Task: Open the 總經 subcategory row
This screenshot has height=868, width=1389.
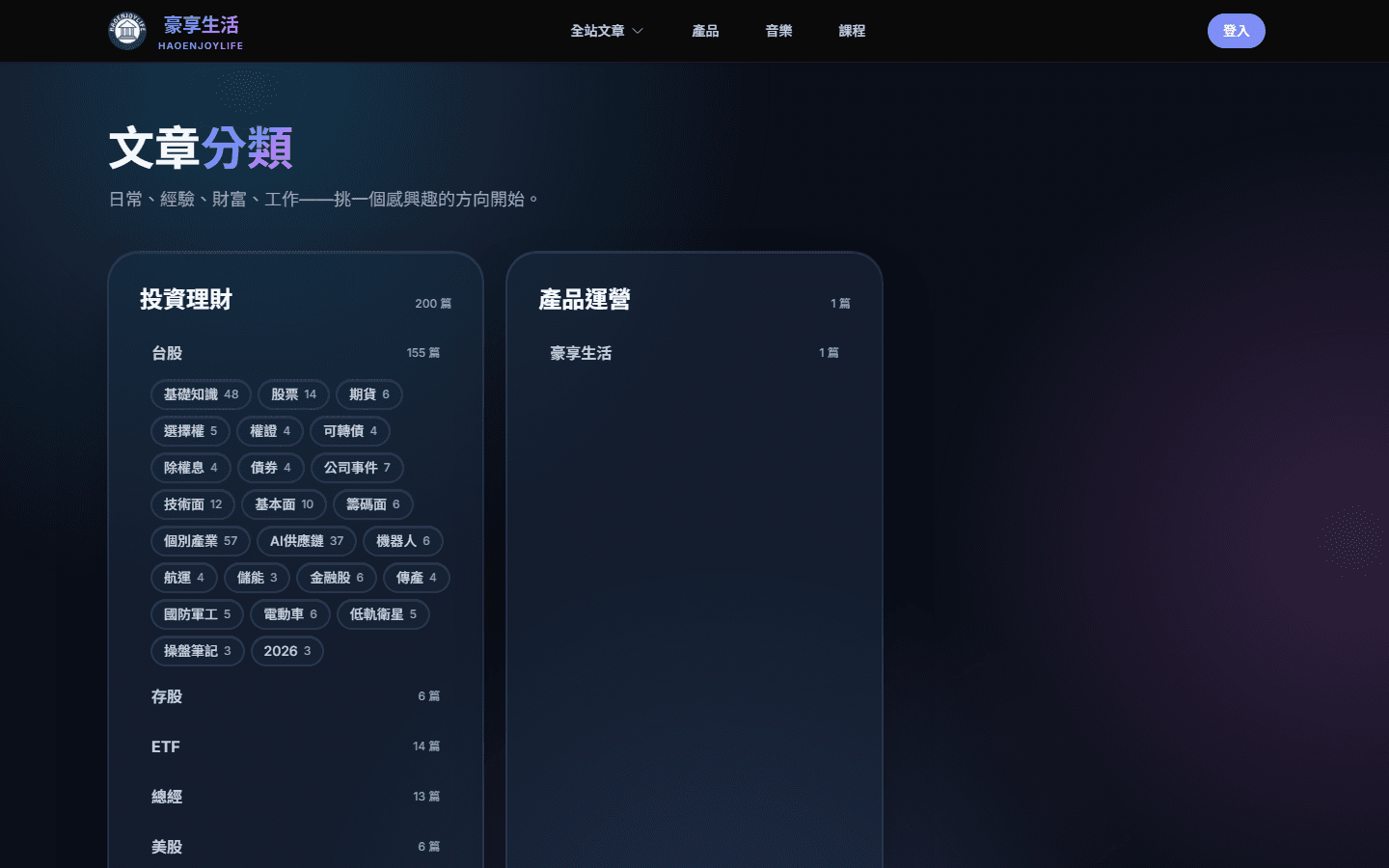Action: click(295, 797)
